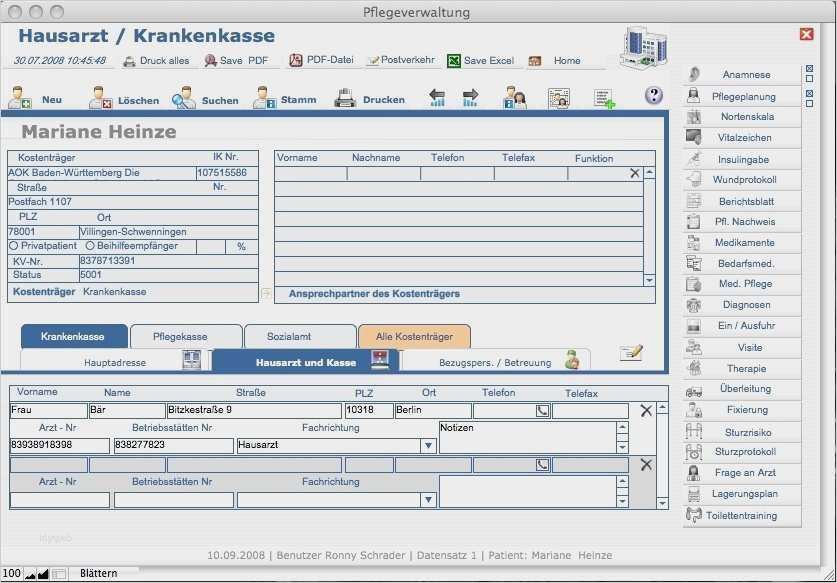Viewport: 837px width, 583px height.
Task: Click the phone icon beside Telefon field
Action: (542, 410)
